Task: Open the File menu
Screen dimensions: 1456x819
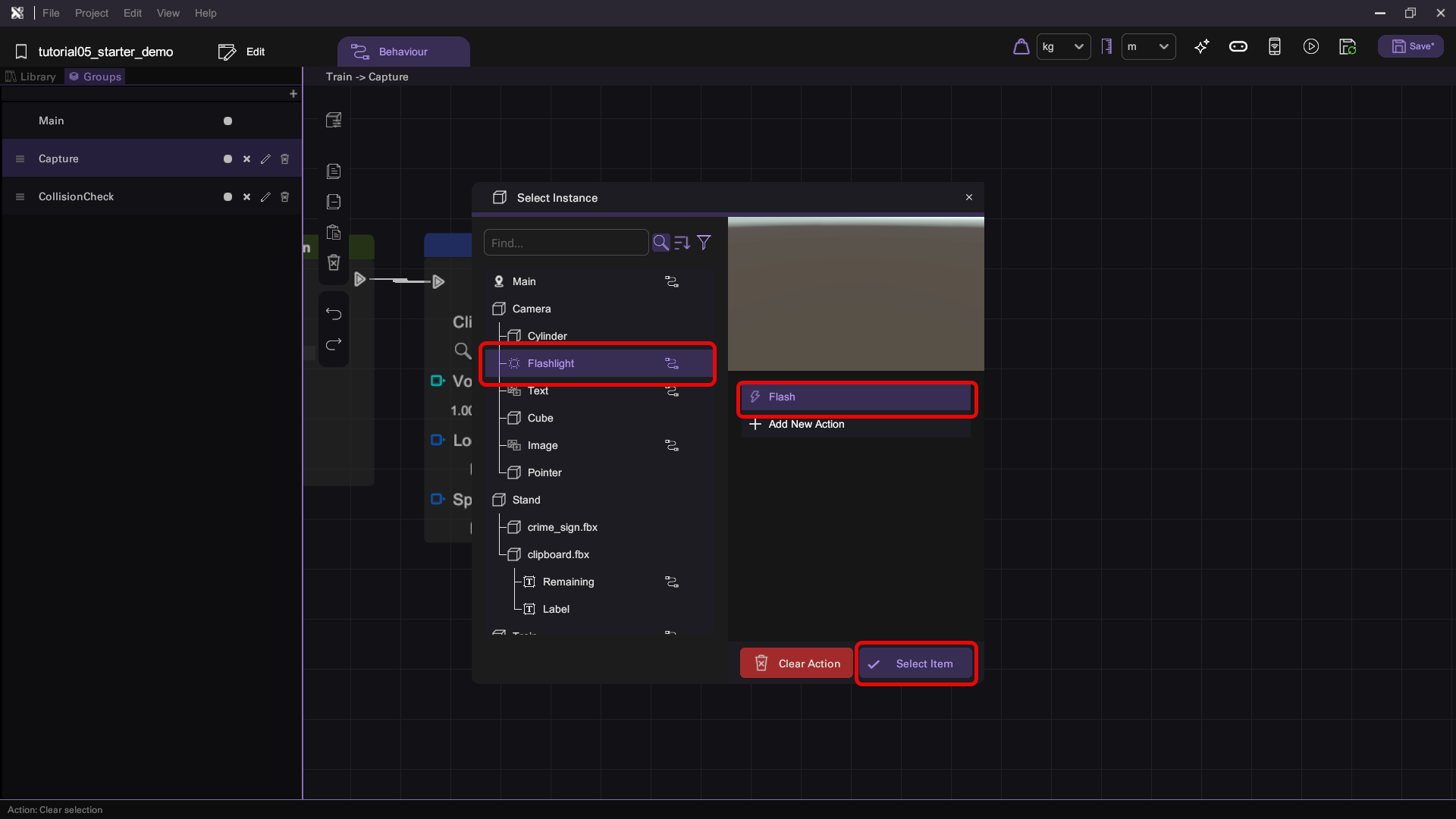Action: [x=51, y=13]
